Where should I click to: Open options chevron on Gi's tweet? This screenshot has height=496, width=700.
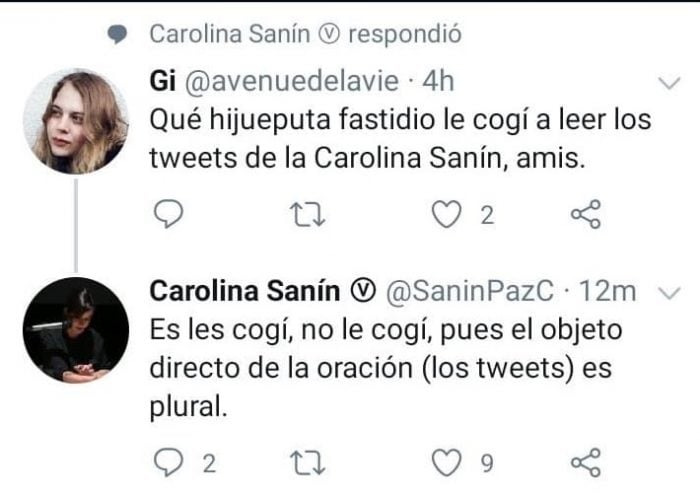[x=667, y=81]
